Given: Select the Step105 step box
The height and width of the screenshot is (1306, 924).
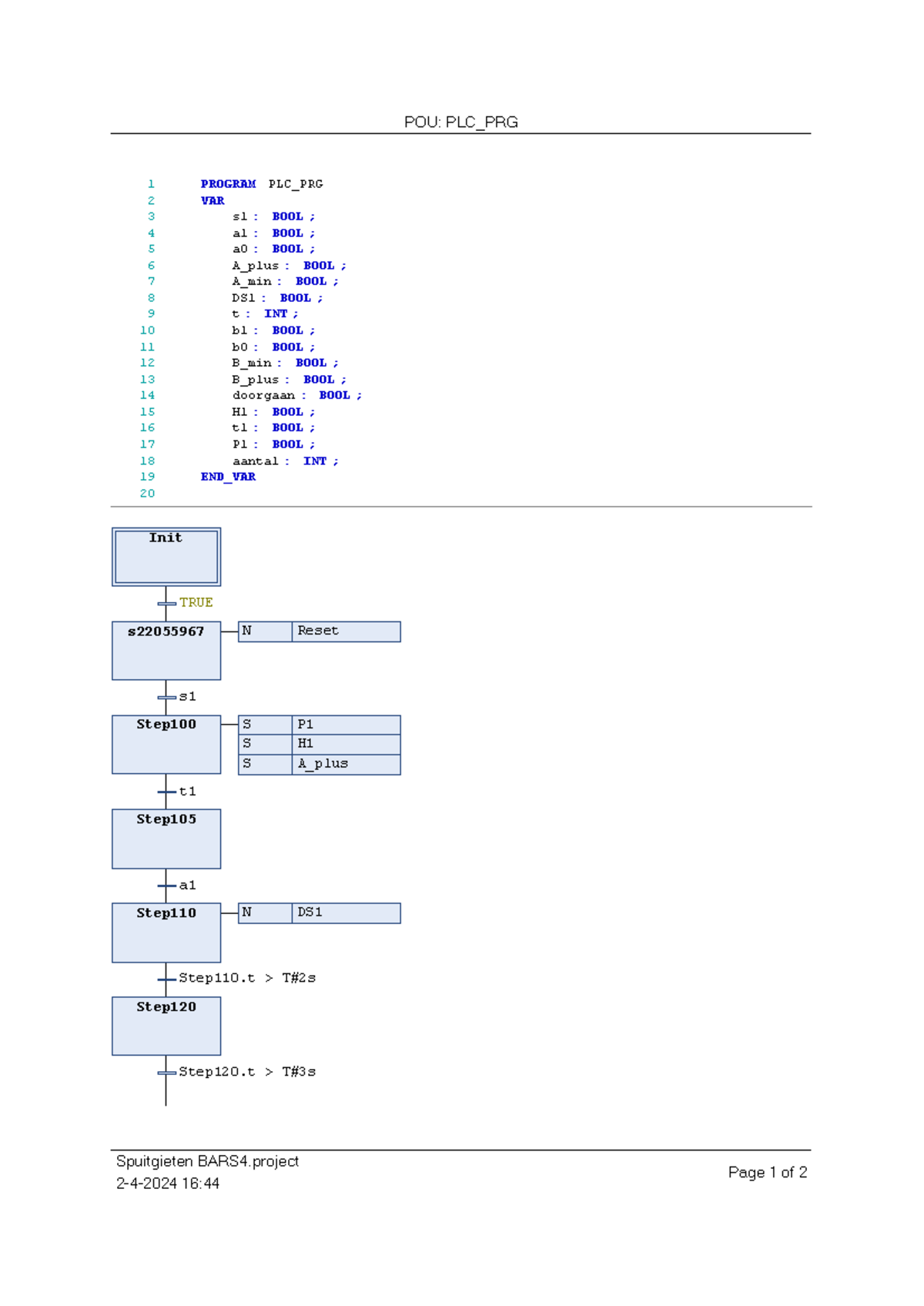Looking at the screenshot, I should click(x=166, y=839).
